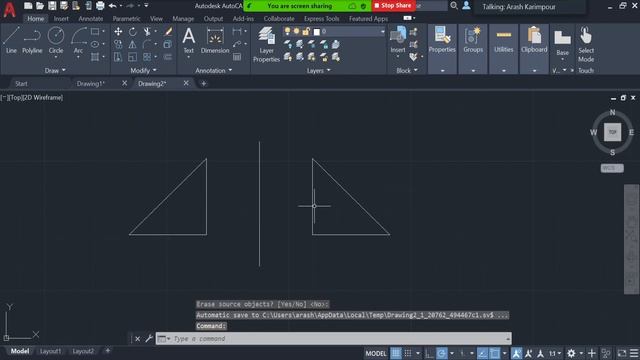Open workspace switching gear dropdown
The width and height of the screenshot is (640, 360).
pos(573,353)
